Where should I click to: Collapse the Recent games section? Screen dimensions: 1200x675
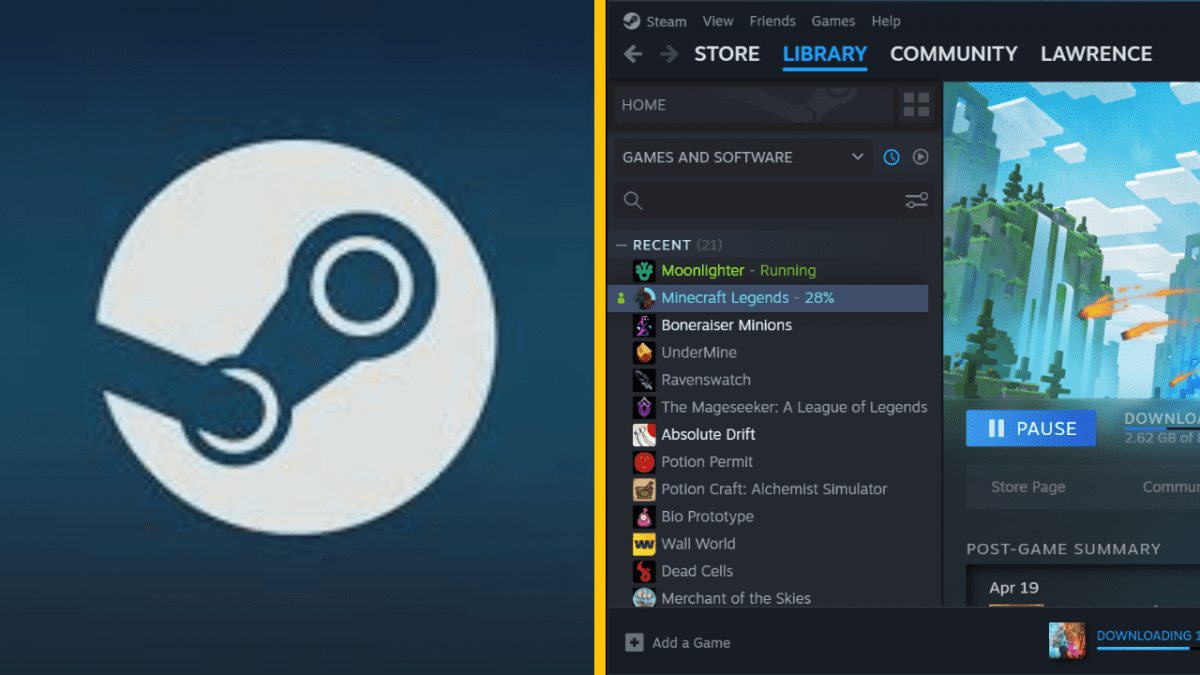tap(622, 245)
